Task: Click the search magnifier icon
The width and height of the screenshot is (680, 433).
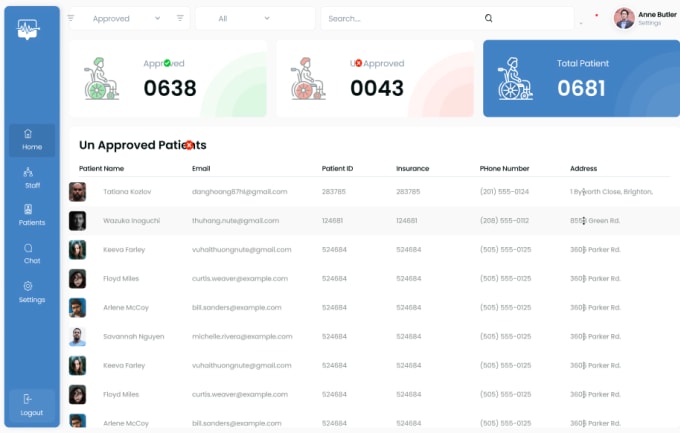Action: (488, 18)
